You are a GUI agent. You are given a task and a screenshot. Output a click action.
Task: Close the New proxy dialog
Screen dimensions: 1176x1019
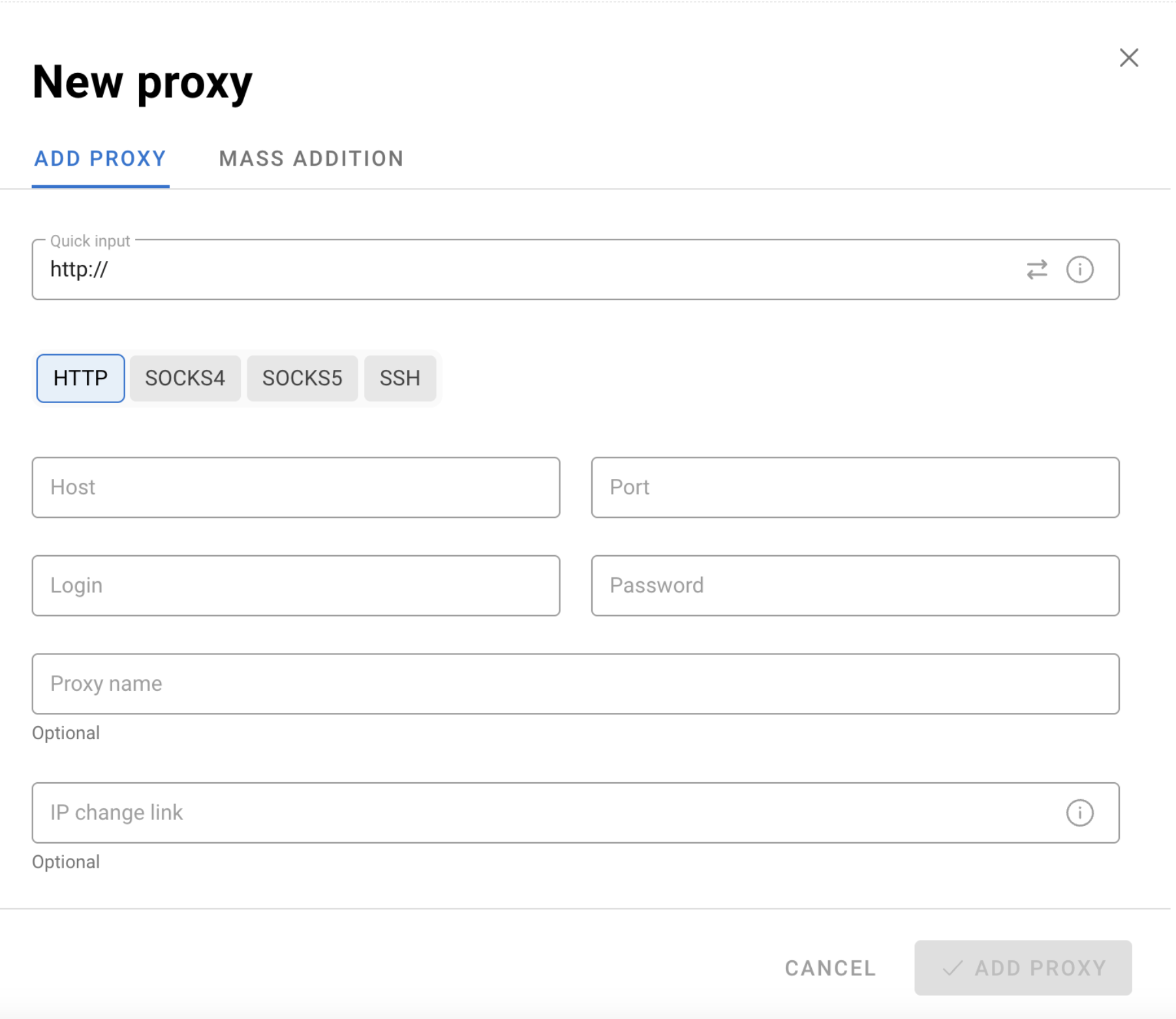(1128, 58)
